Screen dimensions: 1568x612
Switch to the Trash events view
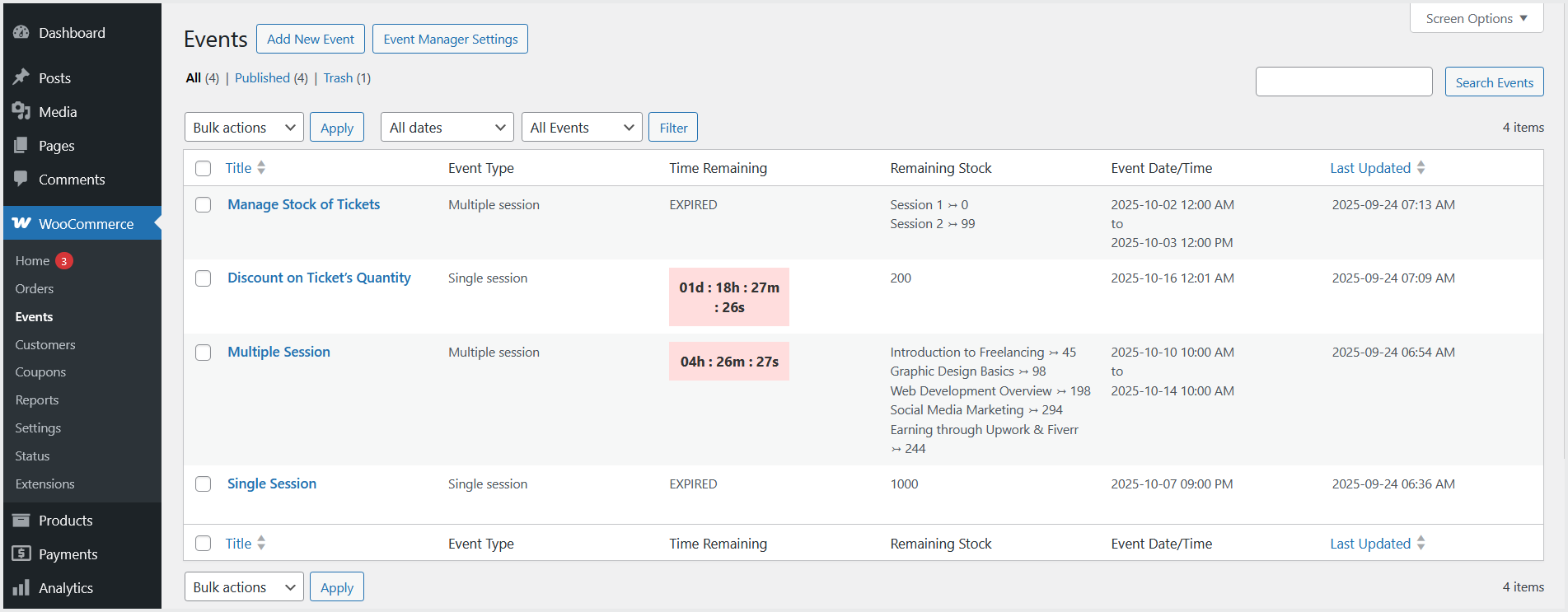pyautogui.click(x=338, y=78)
